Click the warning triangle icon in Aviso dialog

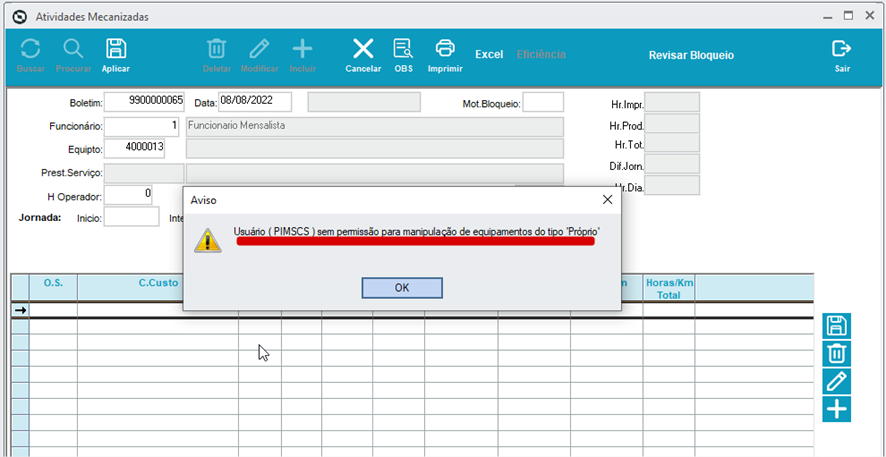[207, 241]
